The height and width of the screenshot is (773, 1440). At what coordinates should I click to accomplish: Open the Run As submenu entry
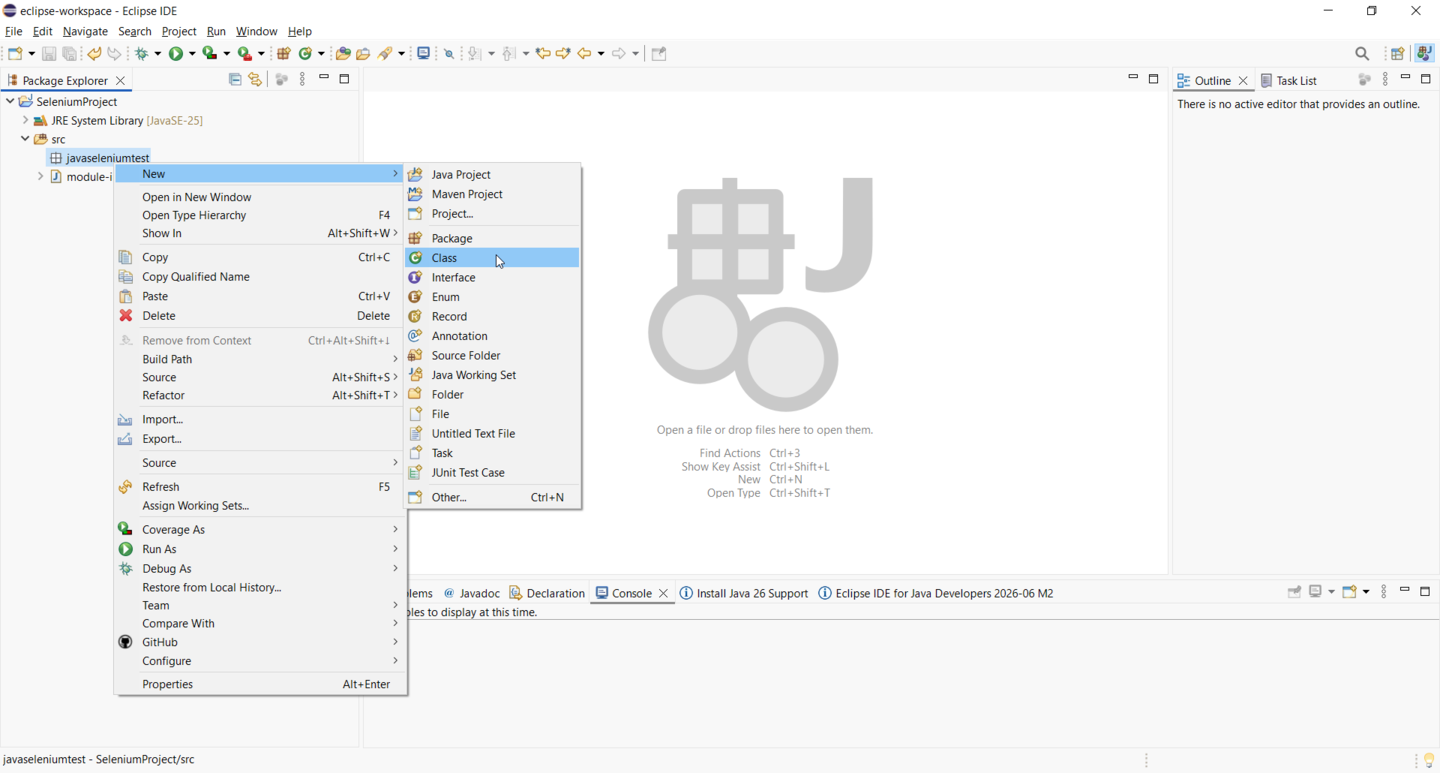pos(260,549)
